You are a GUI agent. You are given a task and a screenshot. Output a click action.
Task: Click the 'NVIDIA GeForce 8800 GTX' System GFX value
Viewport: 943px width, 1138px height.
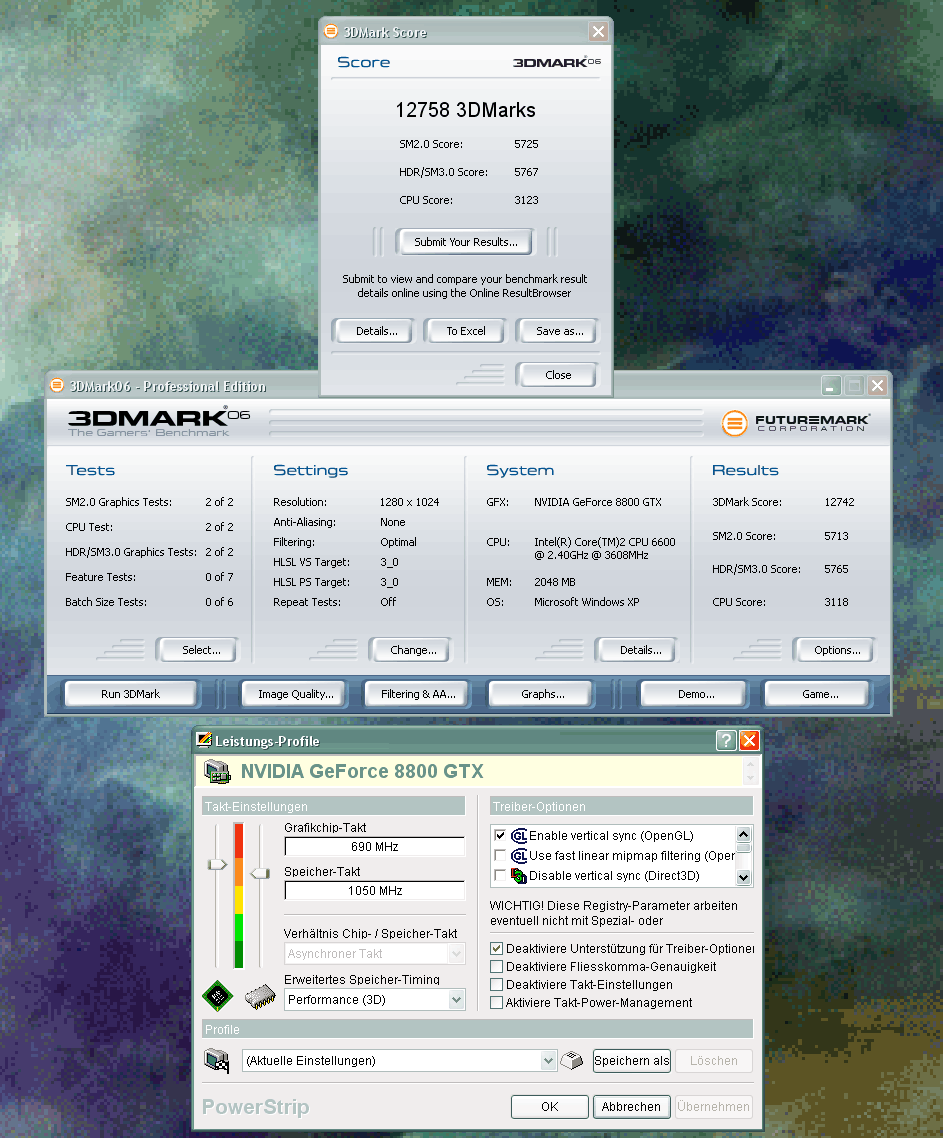pyautogui.click(x=597, y=502)
